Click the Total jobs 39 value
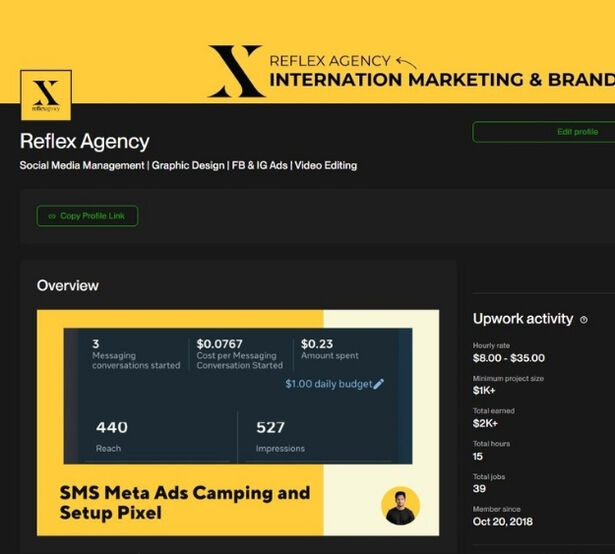 point(480,487)
